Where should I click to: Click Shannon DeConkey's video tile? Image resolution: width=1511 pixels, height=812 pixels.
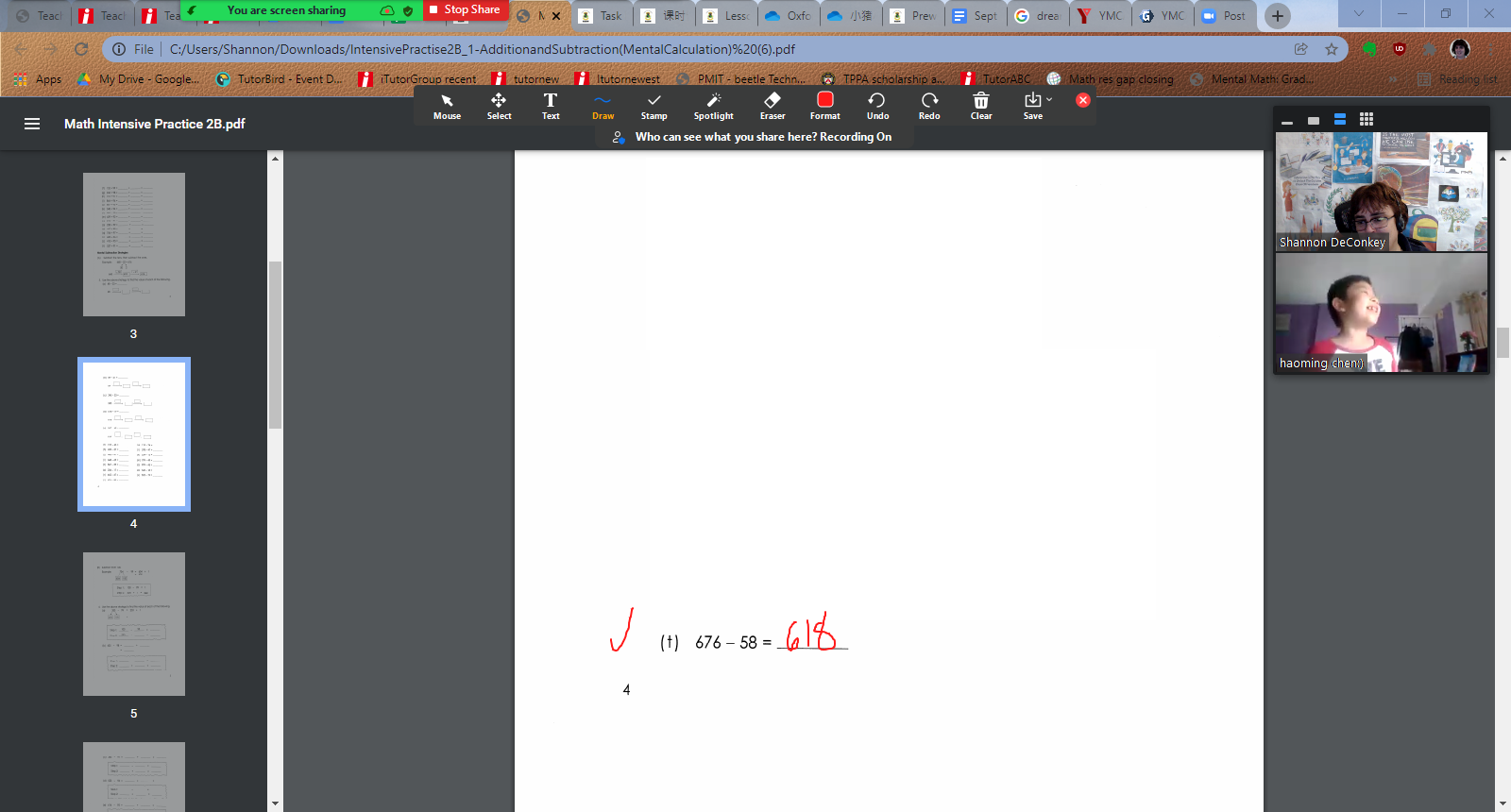point(1382,192)
